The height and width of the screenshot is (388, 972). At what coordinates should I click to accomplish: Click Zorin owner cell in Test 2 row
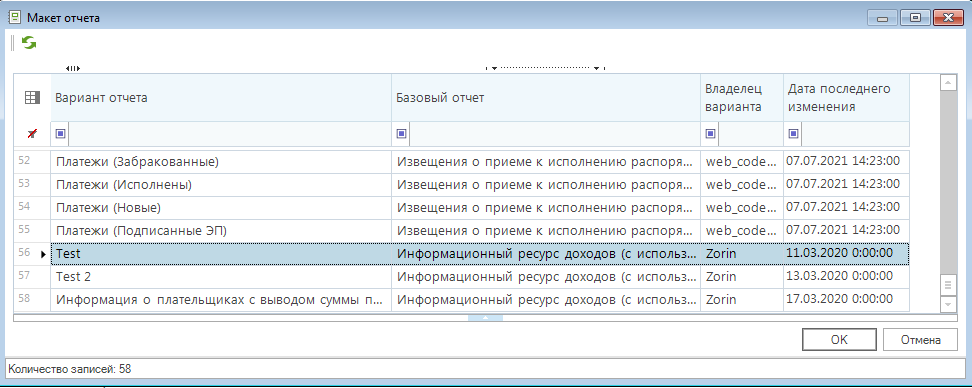point(742,276)
